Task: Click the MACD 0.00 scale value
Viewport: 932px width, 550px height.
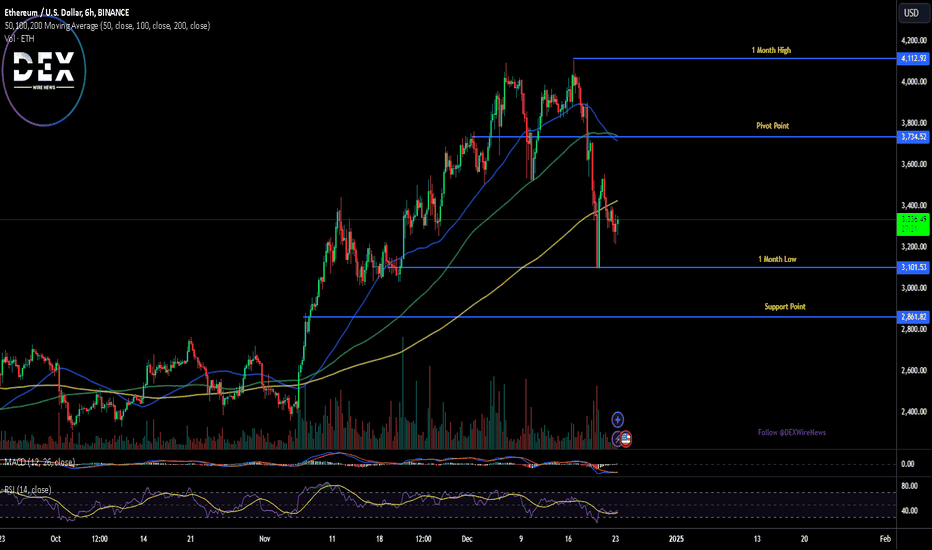Action: 908,464
